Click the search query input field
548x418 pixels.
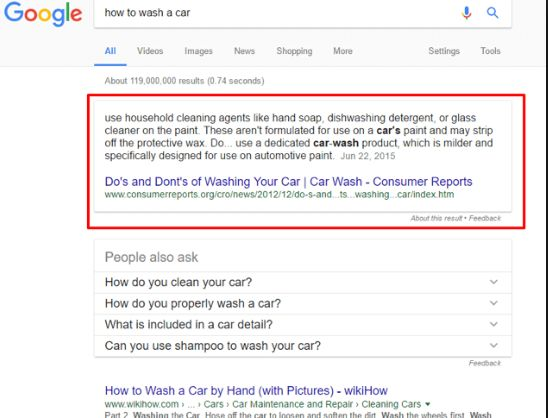click(x=276, y=13)
